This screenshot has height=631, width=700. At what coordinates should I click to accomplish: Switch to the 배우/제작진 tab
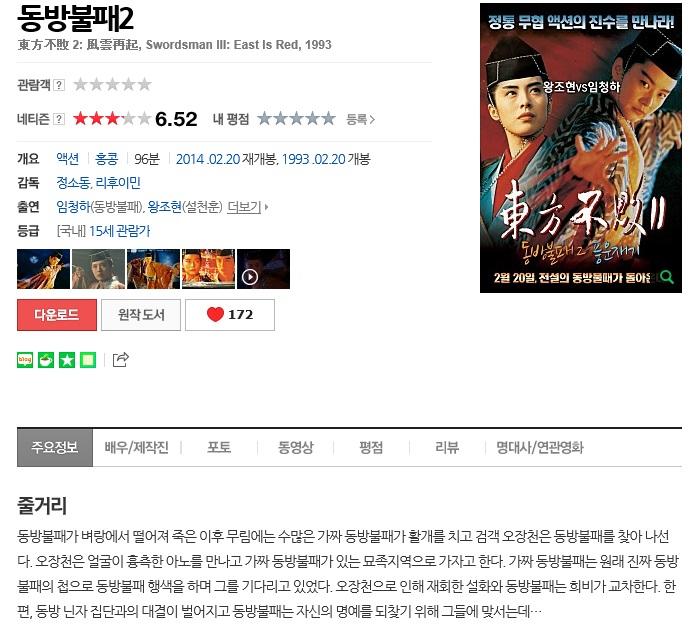[137, 447]
